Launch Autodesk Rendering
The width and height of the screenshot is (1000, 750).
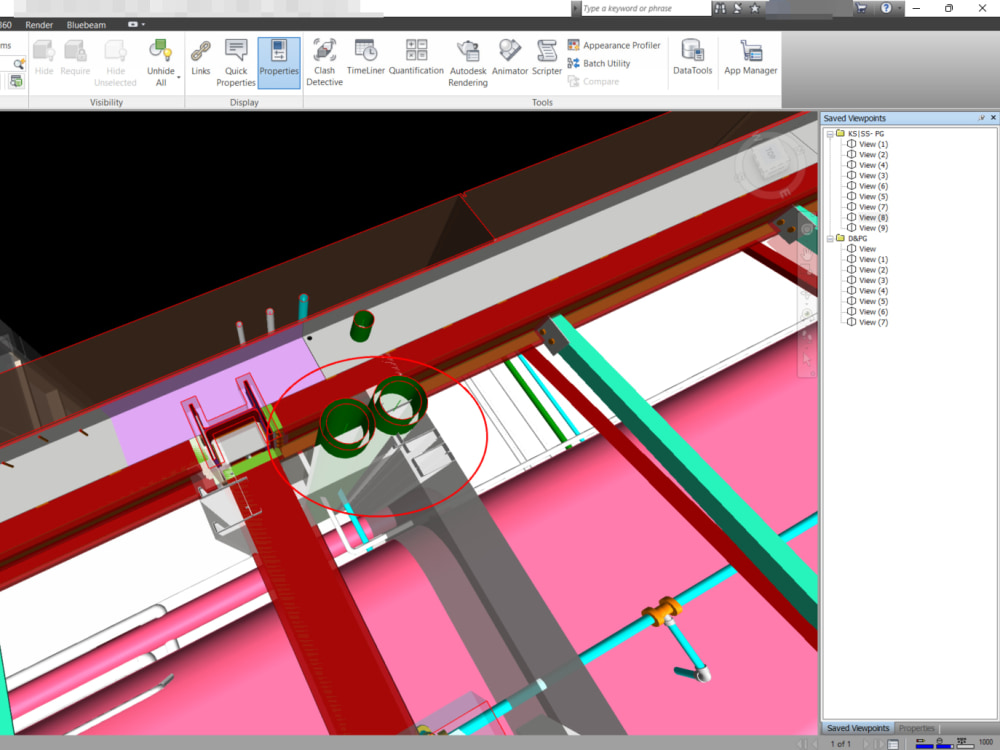tap(467, 62)
